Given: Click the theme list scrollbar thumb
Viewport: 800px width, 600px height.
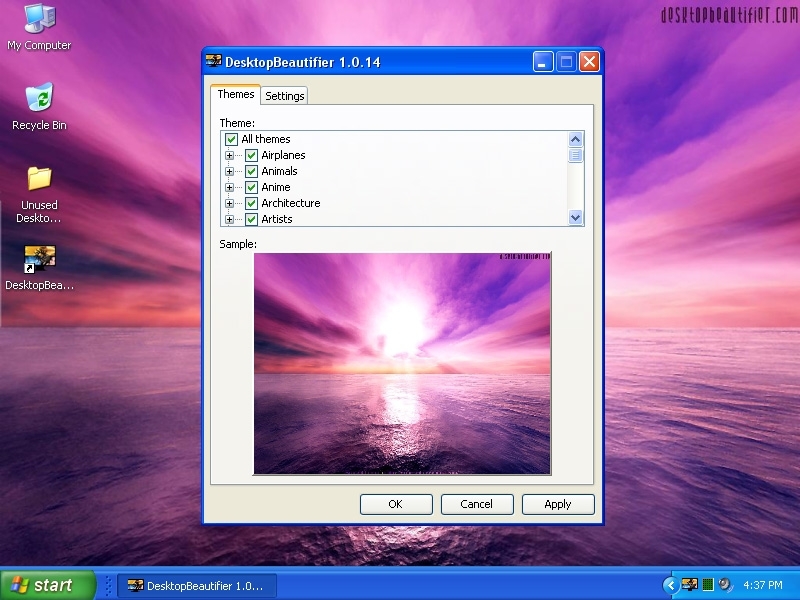Looking at the screenshot, I should click(575, 155).
